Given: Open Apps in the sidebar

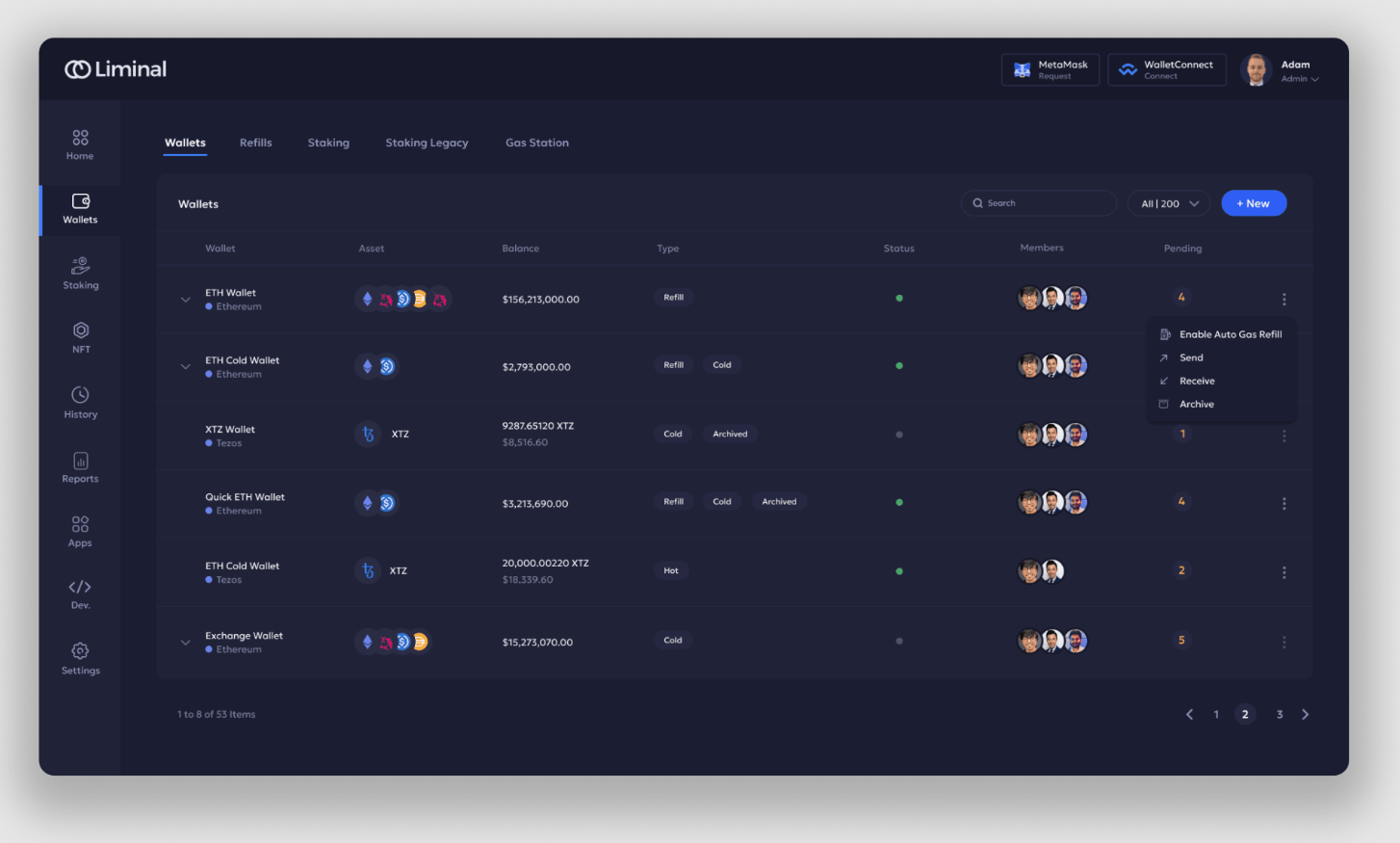Looking at the screenshot, I should (80, 532).
